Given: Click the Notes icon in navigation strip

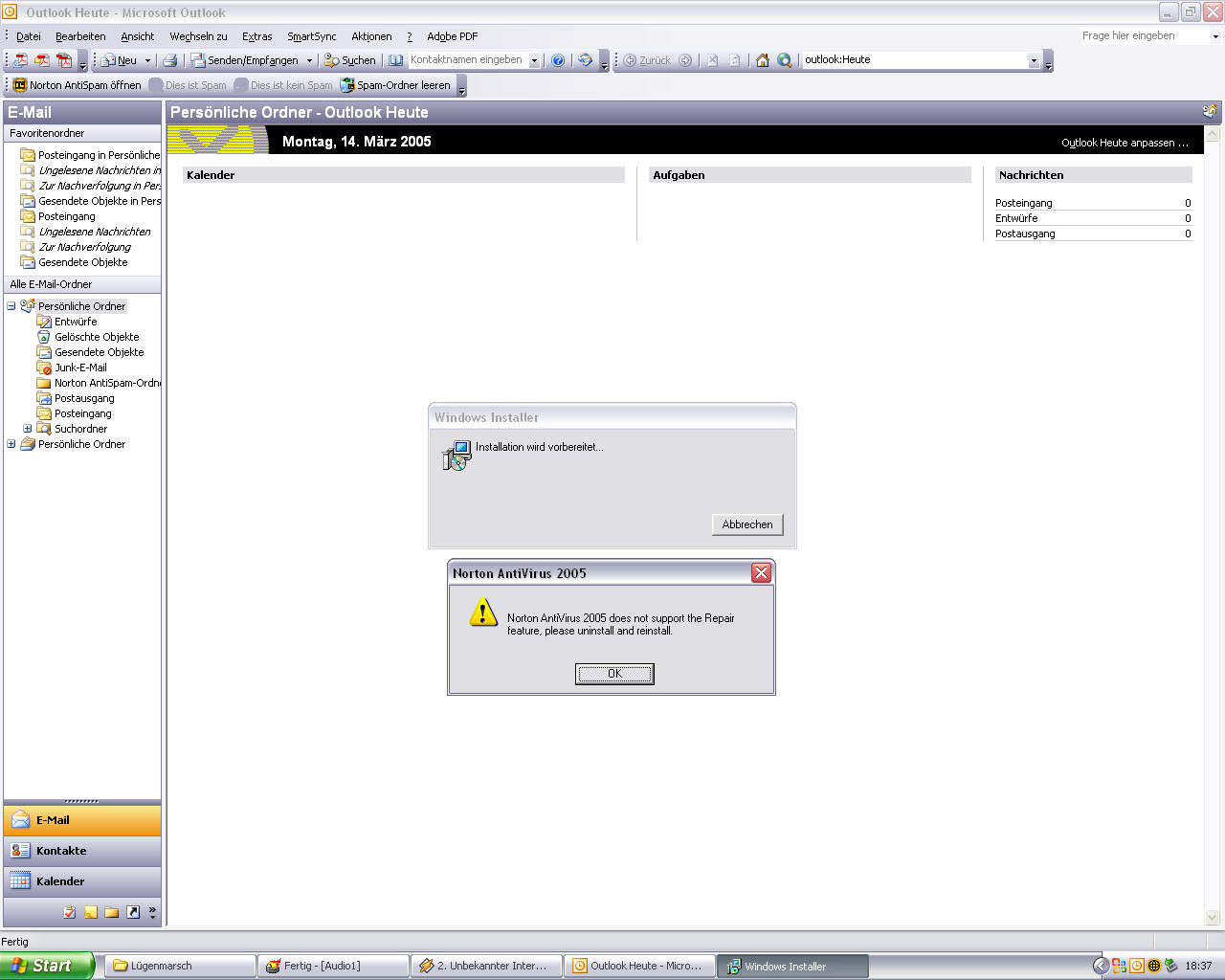Looking at the screenshot, I should click(91, 912).
